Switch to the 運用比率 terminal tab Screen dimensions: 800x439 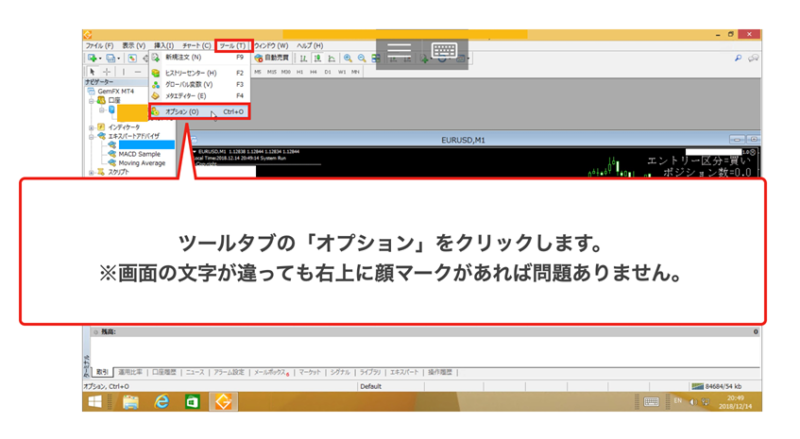pyautogui.click(x=130, y=373)
